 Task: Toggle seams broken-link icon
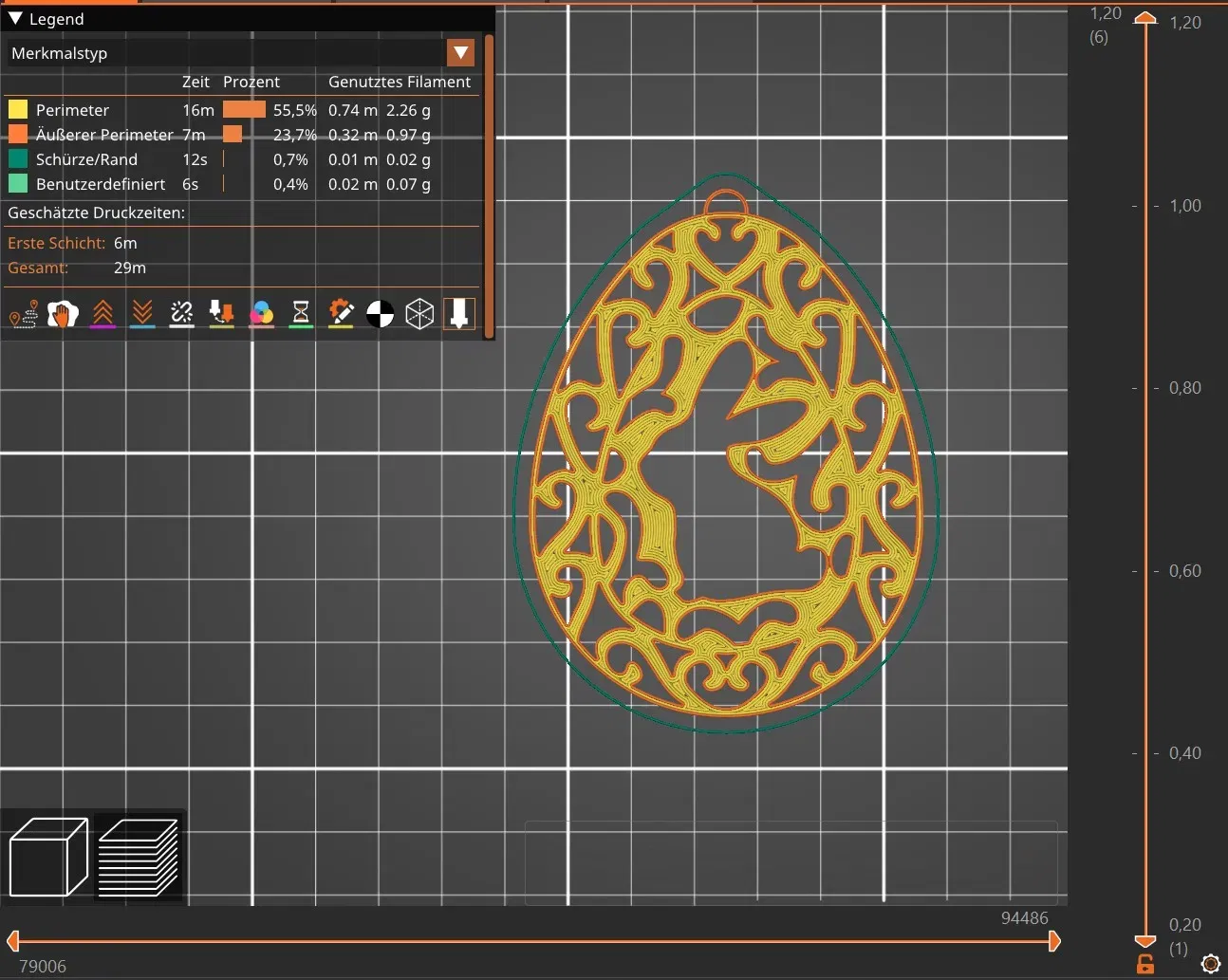181,314
